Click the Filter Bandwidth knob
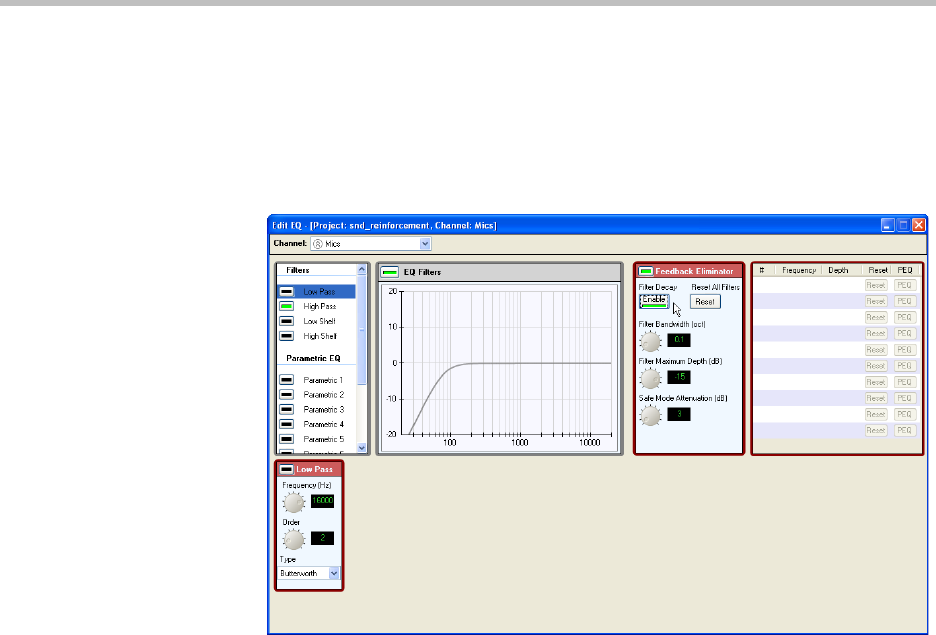The image size is (936, 635). coord(650,340)
